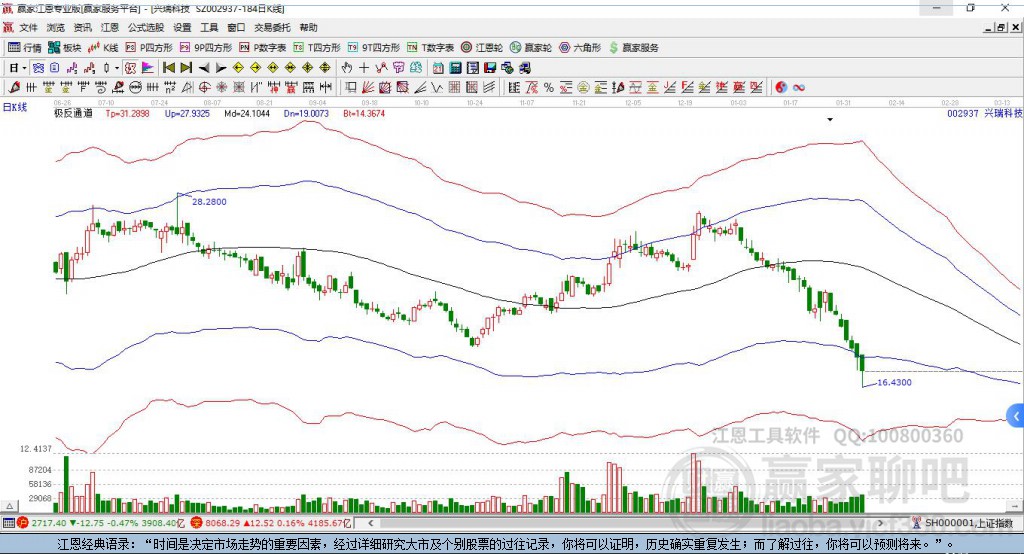Open the 资讯 menu
This screenshot has height=554, width=1024.
[82, 27]
